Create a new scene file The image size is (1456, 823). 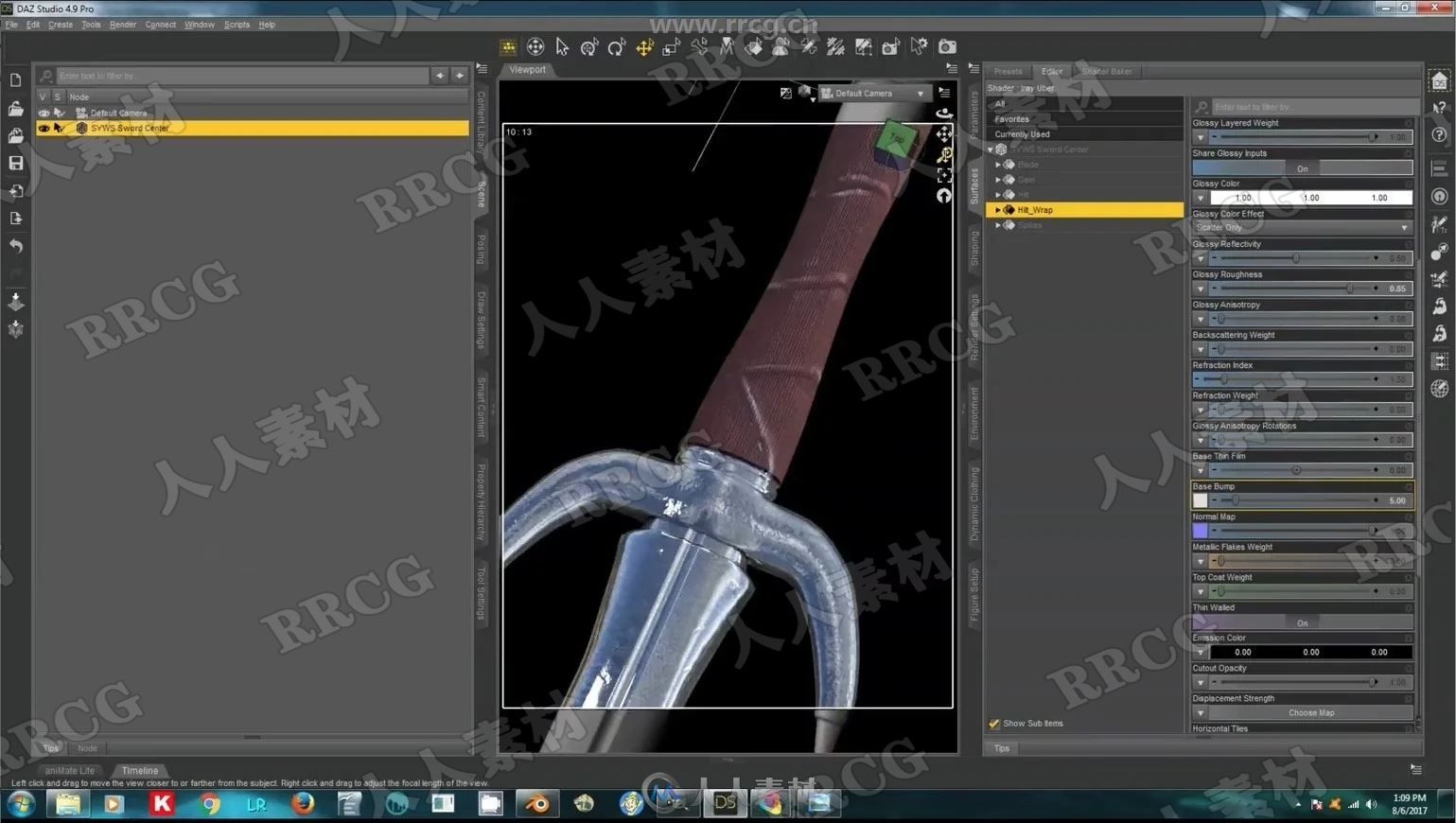[x=16, y=80]
